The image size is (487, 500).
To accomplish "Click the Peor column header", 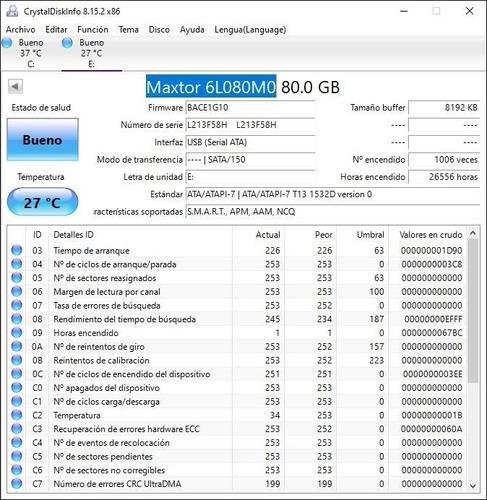I will point(310,235).
